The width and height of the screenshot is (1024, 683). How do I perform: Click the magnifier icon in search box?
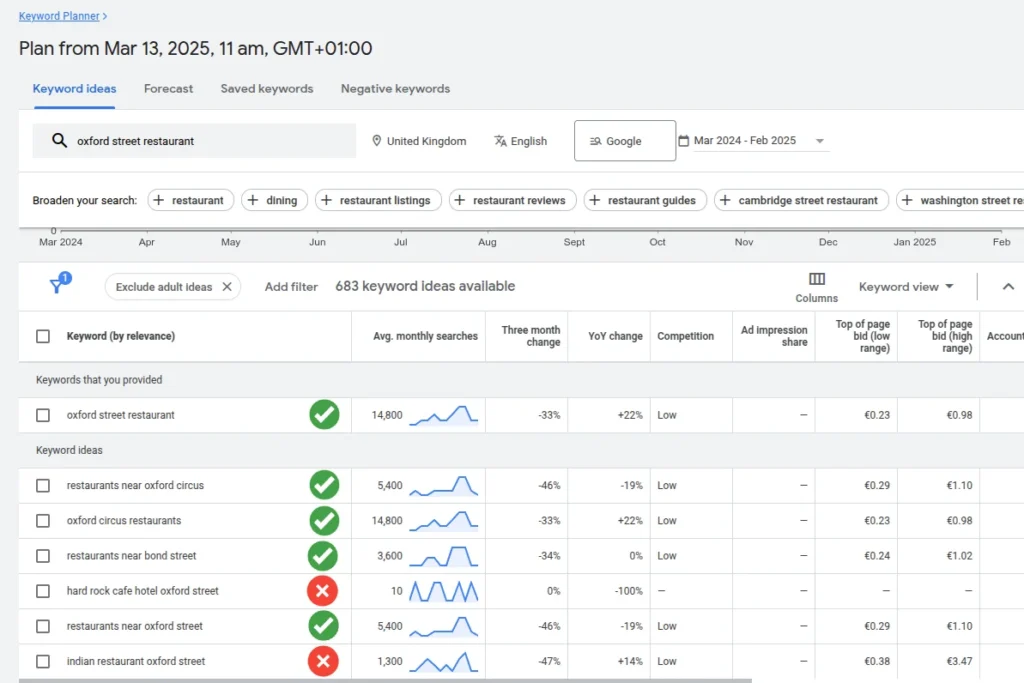(59, 141)
